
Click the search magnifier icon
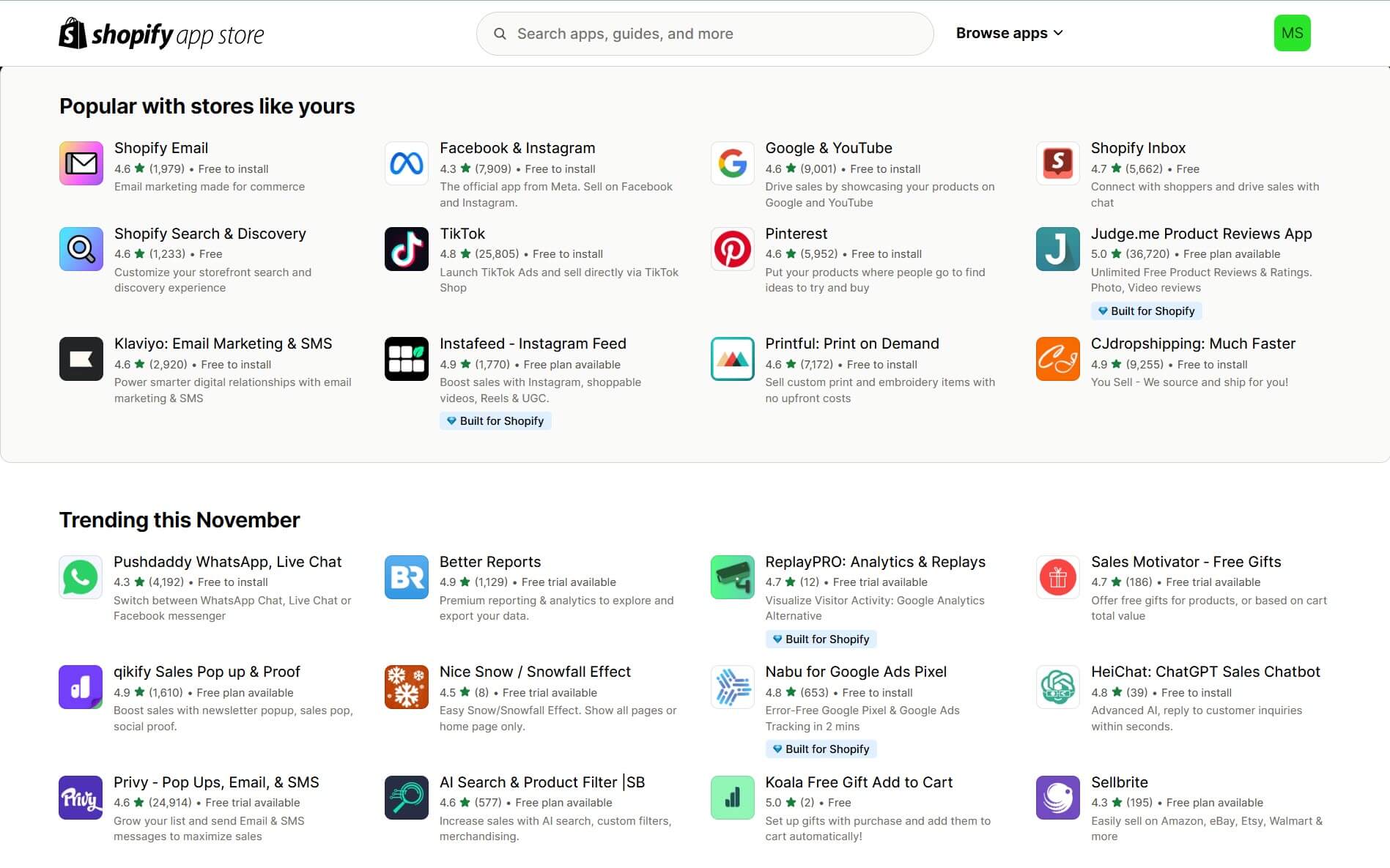[500, 34]
